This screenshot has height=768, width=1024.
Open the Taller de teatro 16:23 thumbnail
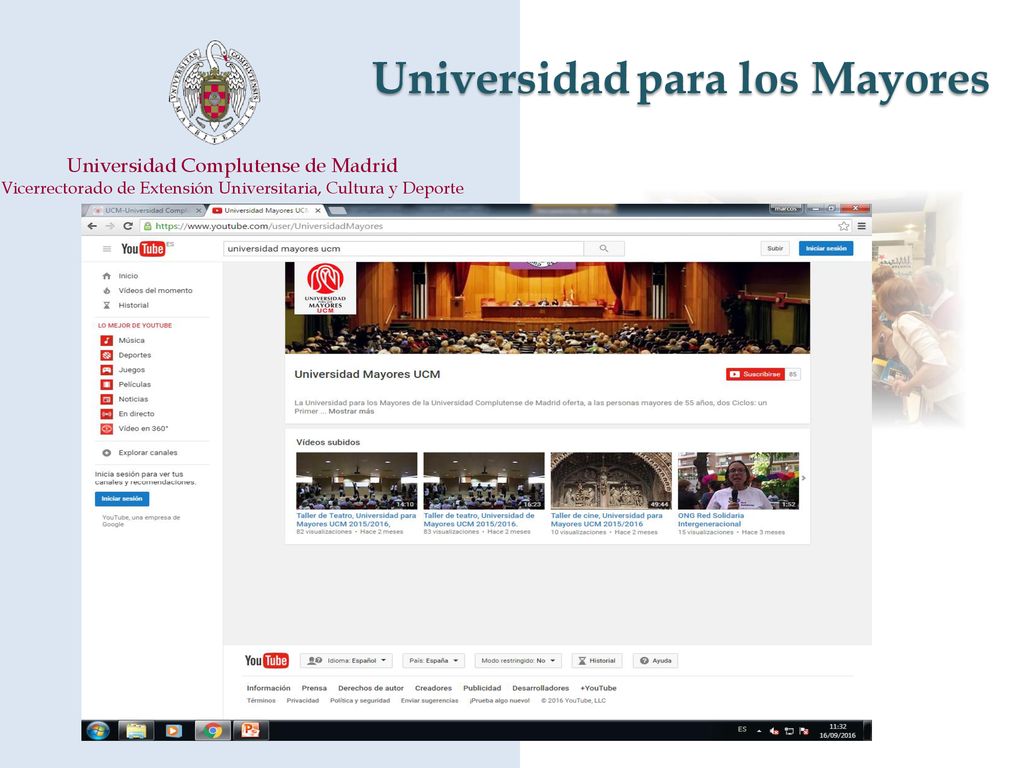[484, 481]
